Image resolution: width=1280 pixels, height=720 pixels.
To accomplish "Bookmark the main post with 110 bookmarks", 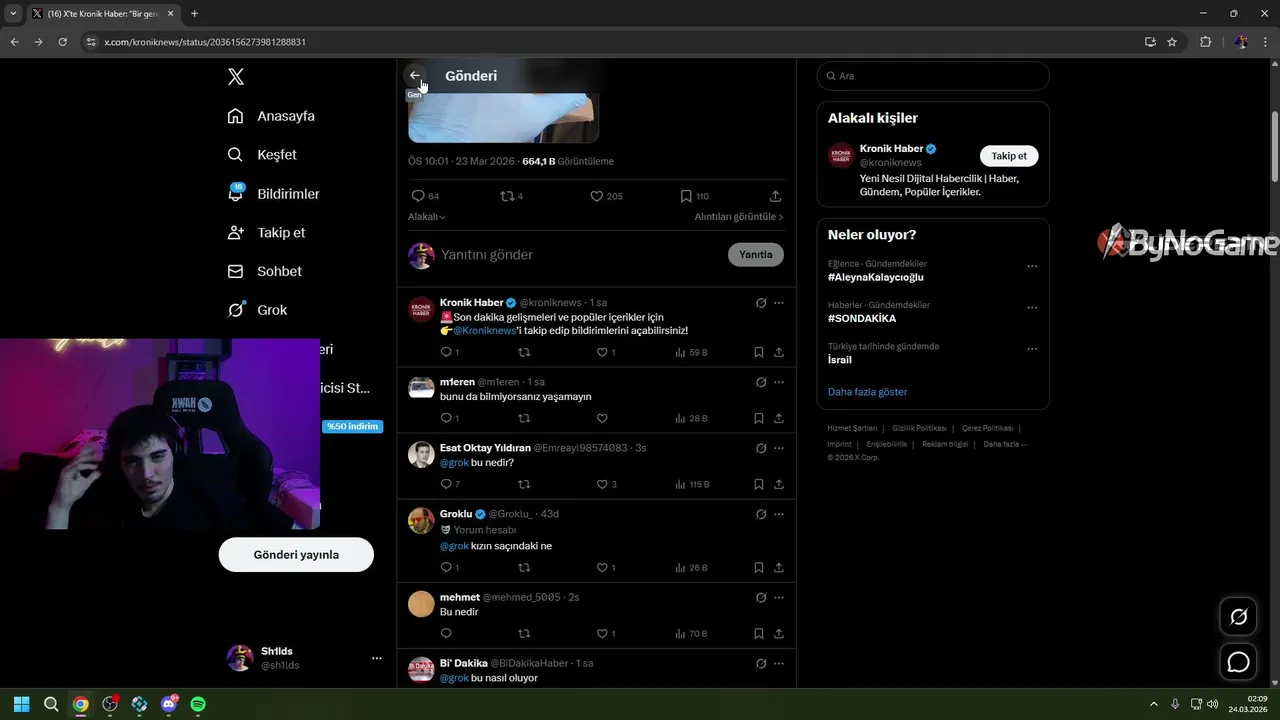I will pos(686,196).
